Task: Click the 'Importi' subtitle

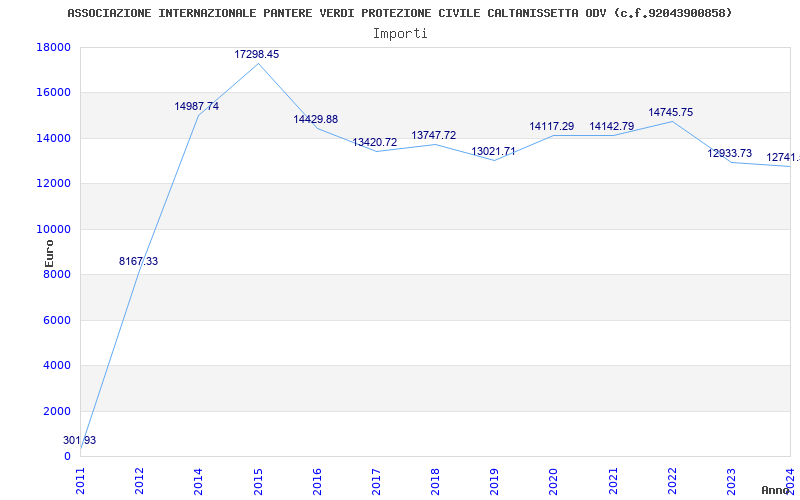Action: [x=400, y=34]
